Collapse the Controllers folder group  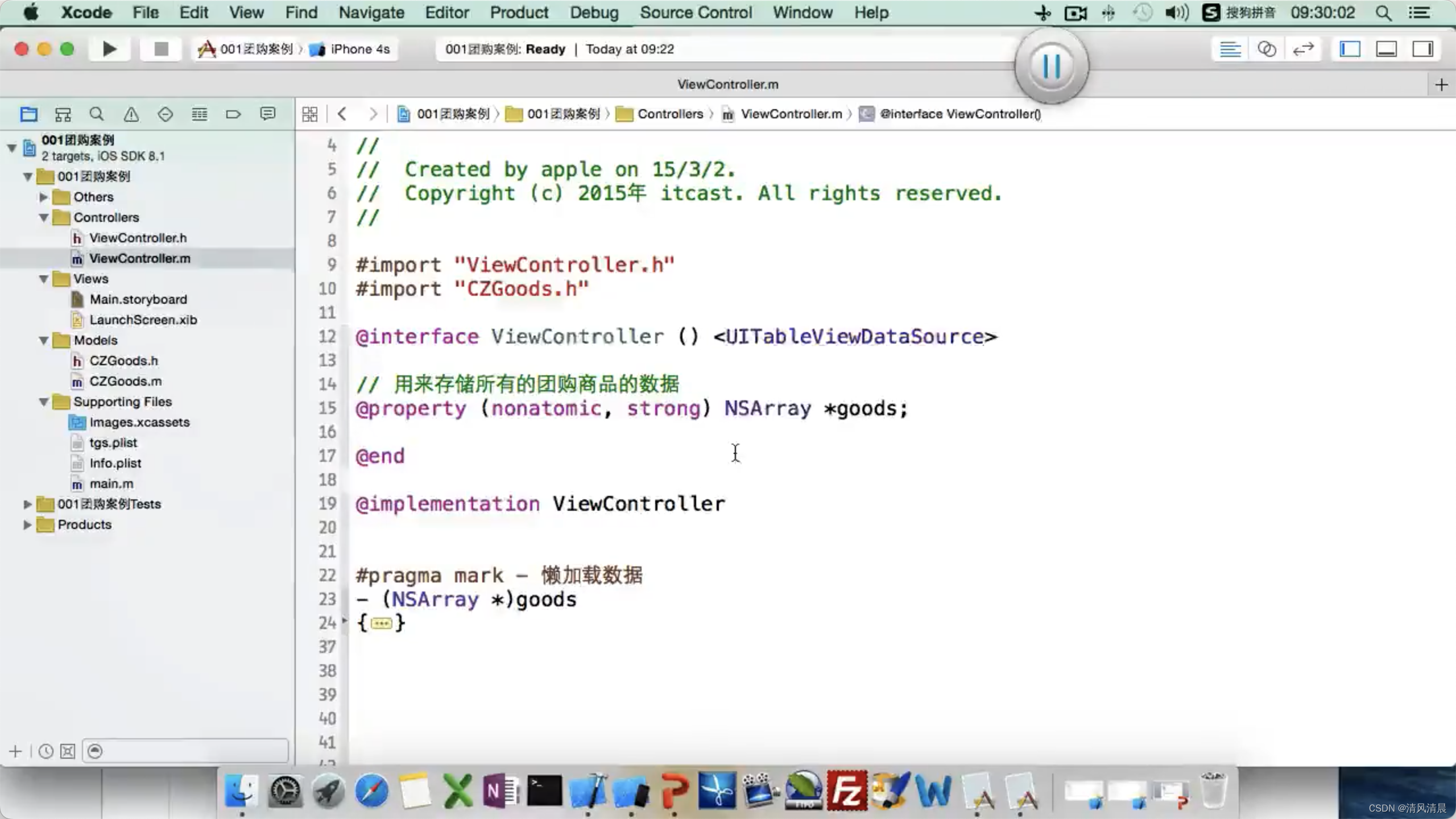coord(44,217)
